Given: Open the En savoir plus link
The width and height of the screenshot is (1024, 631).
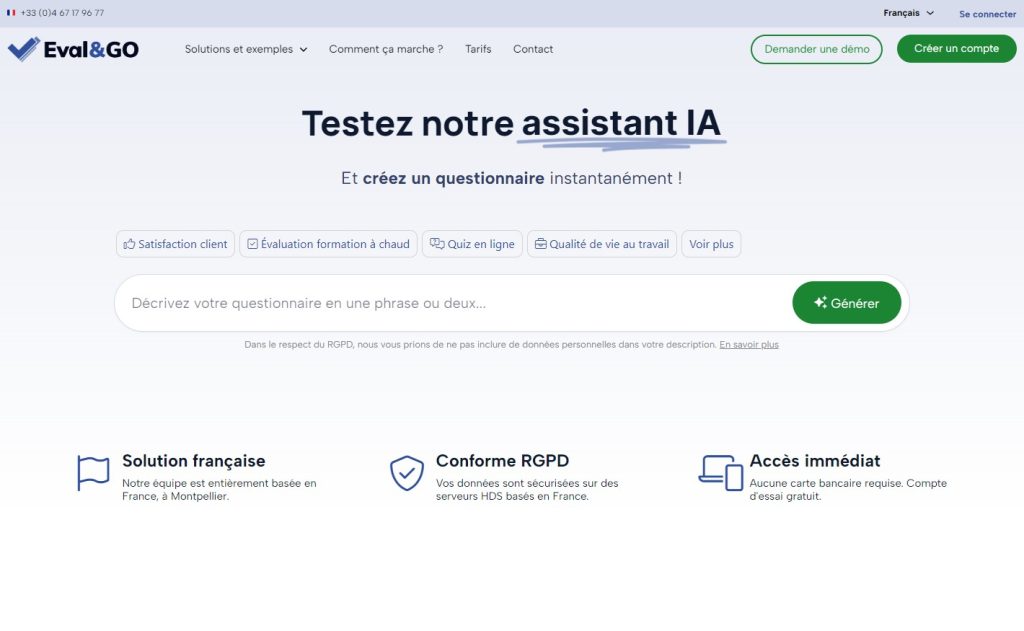Looking at the screenshot, I should [748, 345].
